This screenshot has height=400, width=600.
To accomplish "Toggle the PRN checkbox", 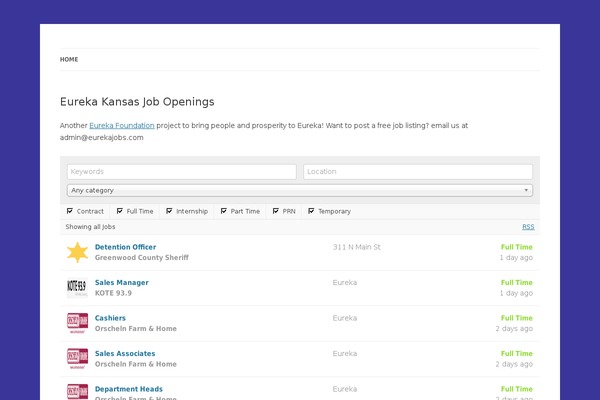I will [x=275, y=211].
